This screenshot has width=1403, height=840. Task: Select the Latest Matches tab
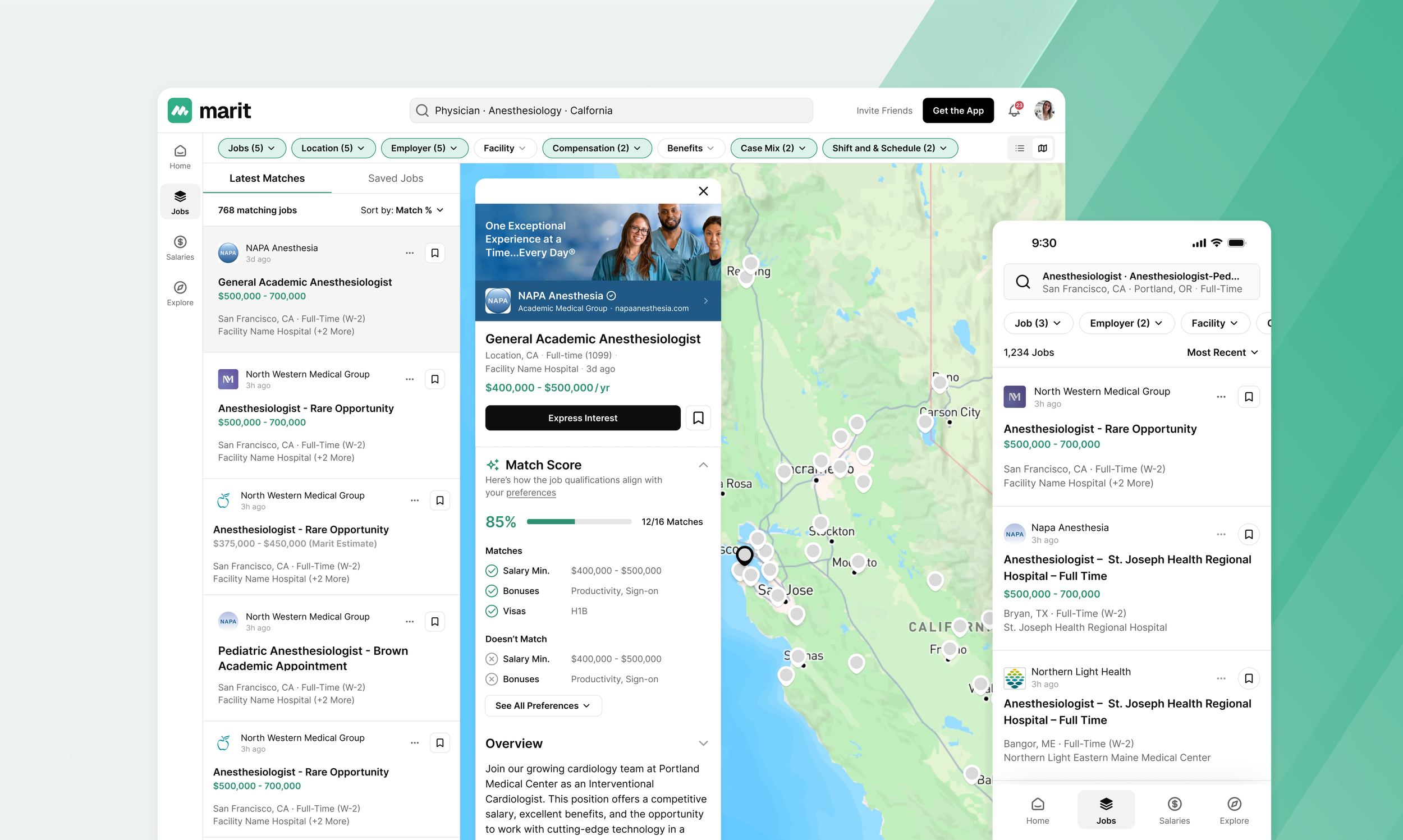[267, 178]
